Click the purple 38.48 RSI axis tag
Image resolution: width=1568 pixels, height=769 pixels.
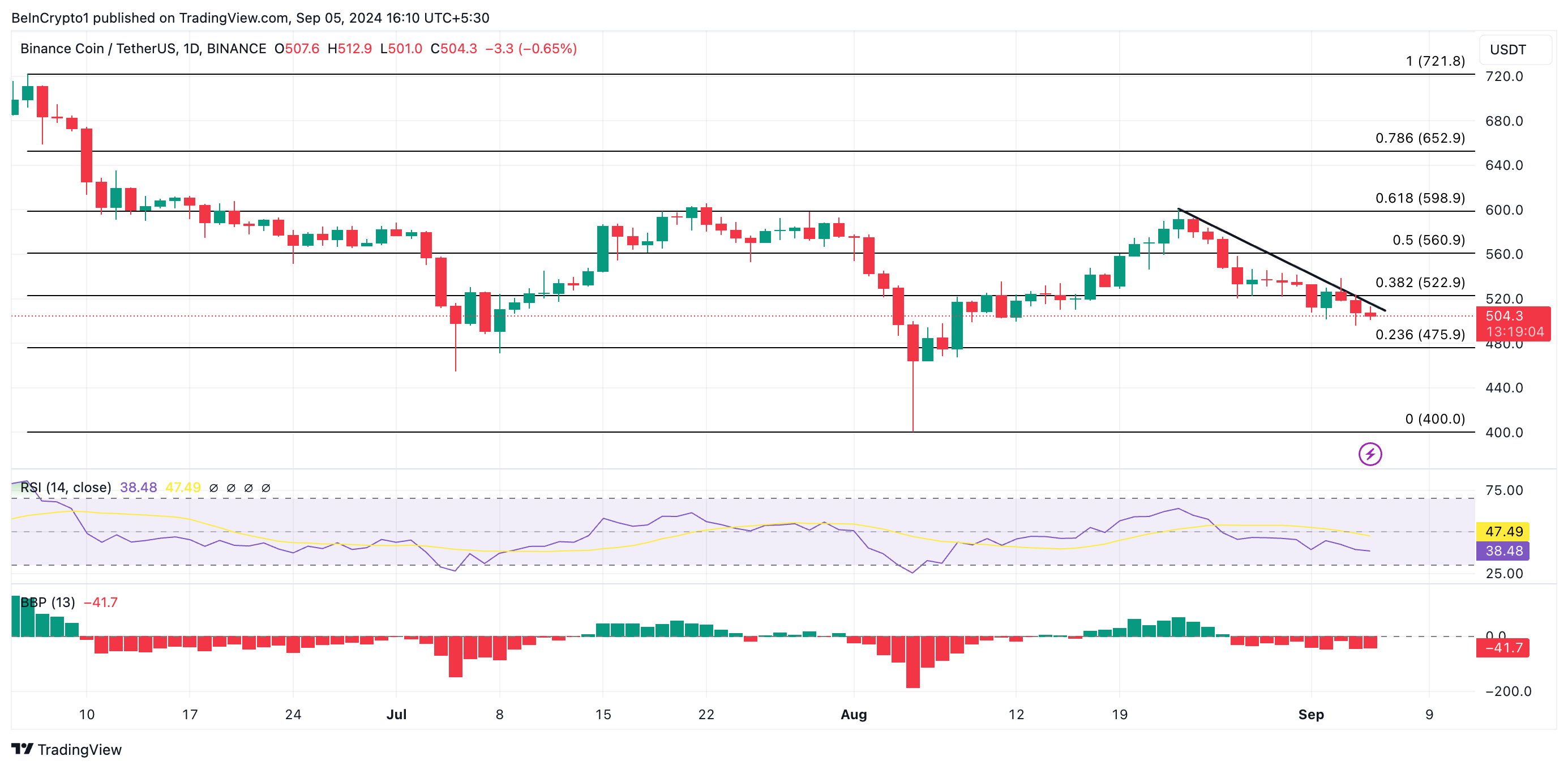pyautogui.click(x=1502, y=550)
